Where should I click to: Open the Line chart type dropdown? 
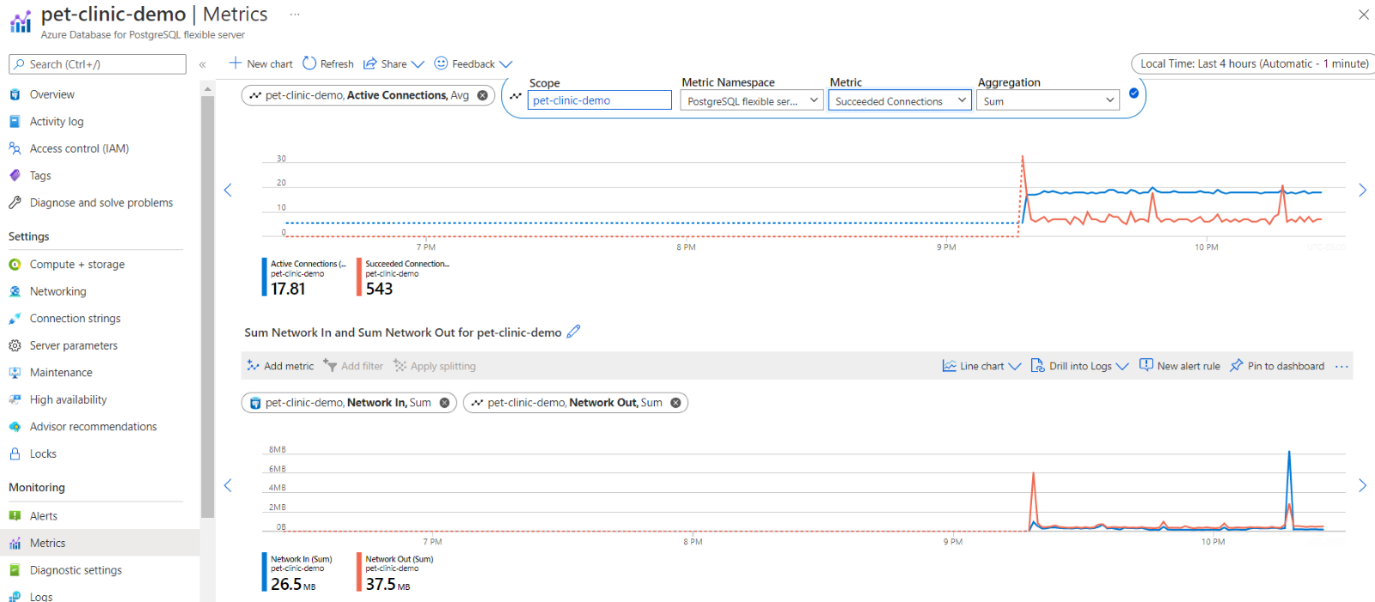[982, 366]
